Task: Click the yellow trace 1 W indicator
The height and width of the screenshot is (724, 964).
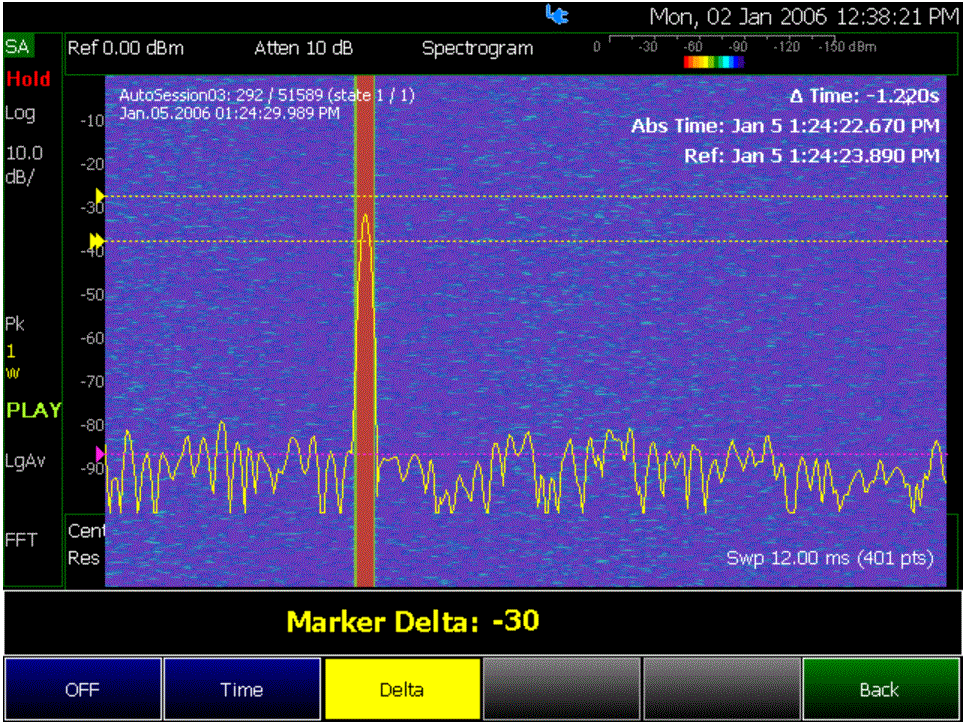Action: click(12, 361)
